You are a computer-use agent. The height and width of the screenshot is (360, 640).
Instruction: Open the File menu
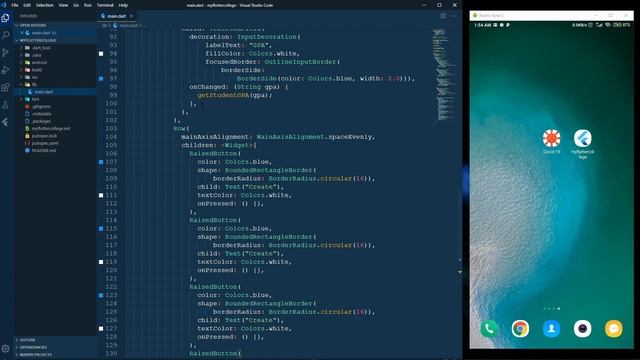point(15,5)
